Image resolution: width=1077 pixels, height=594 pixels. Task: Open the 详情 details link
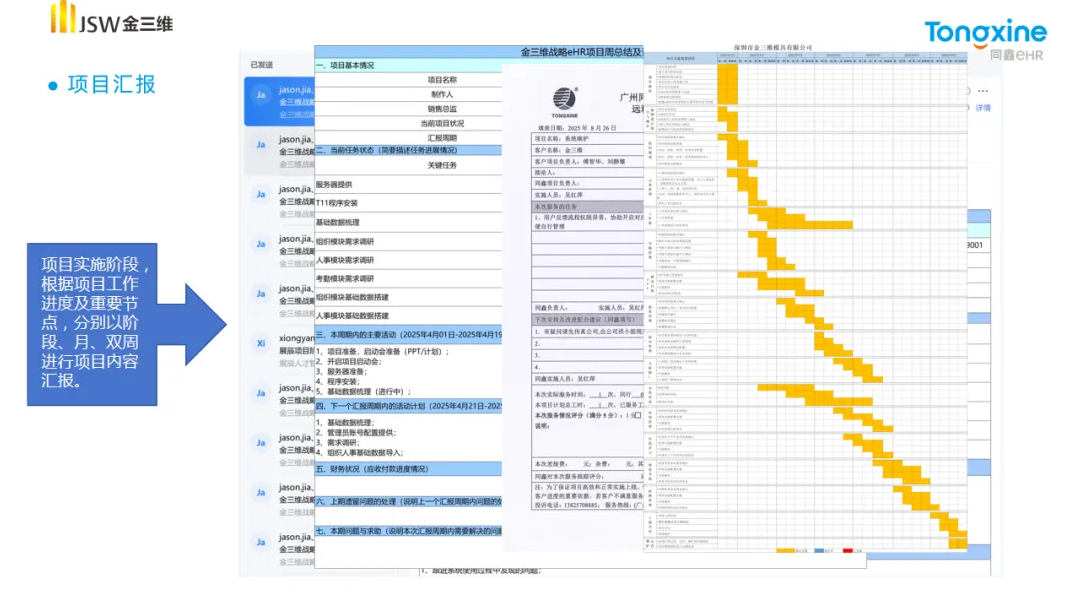point(982,108)
